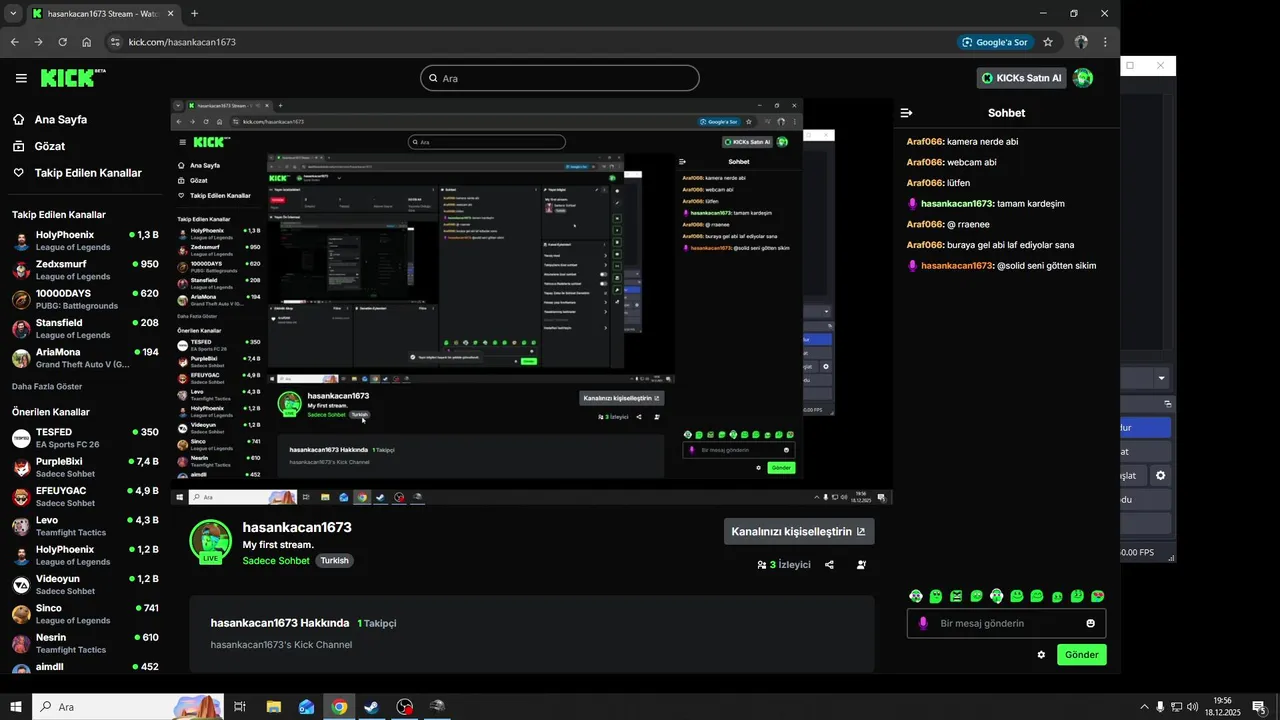Open Zedxsmurf channel

pos(85,270)
